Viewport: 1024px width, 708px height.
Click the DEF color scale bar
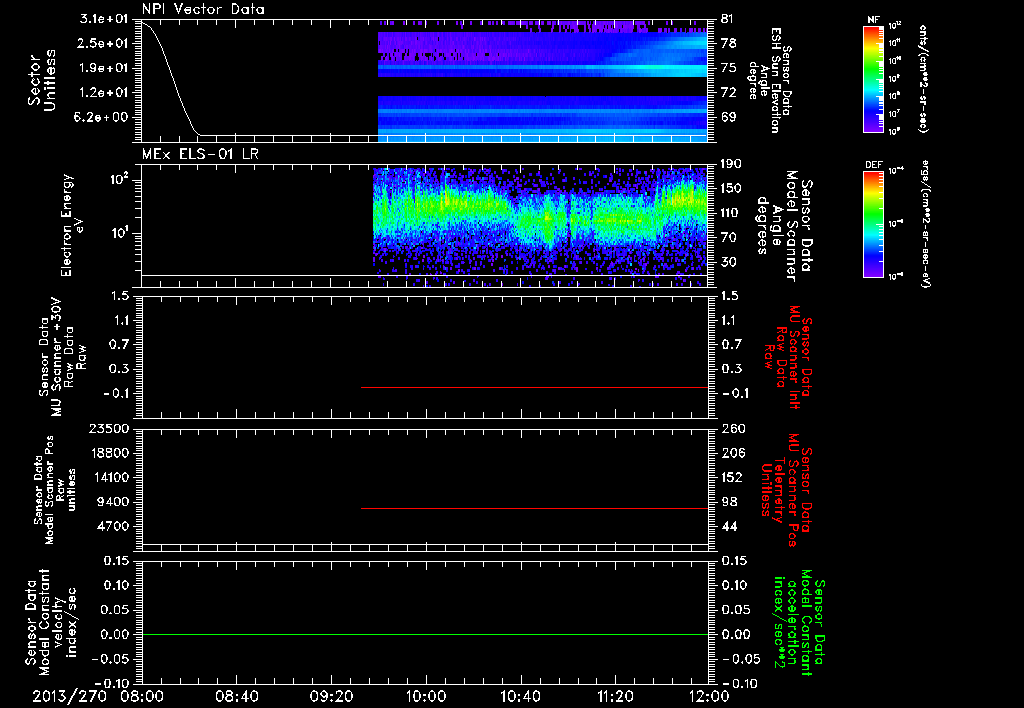(x=874, y=223)
